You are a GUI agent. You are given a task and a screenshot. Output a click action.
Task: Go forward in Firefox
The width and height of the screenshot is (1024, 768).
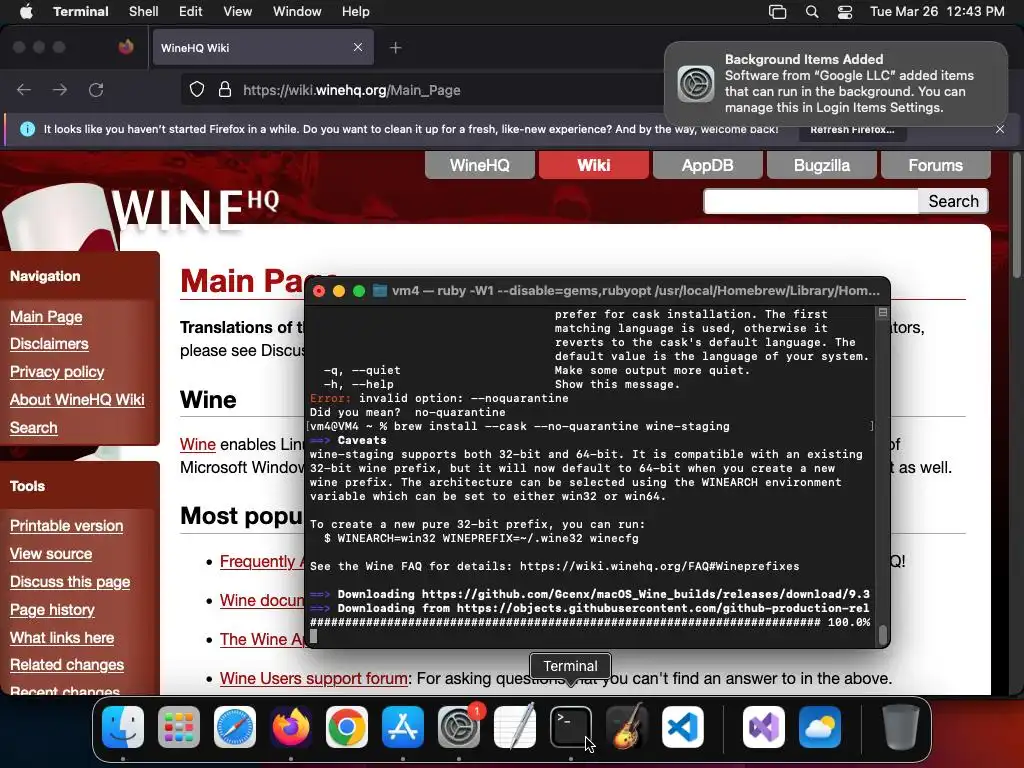pyautogui.click(x=60, y=89)
